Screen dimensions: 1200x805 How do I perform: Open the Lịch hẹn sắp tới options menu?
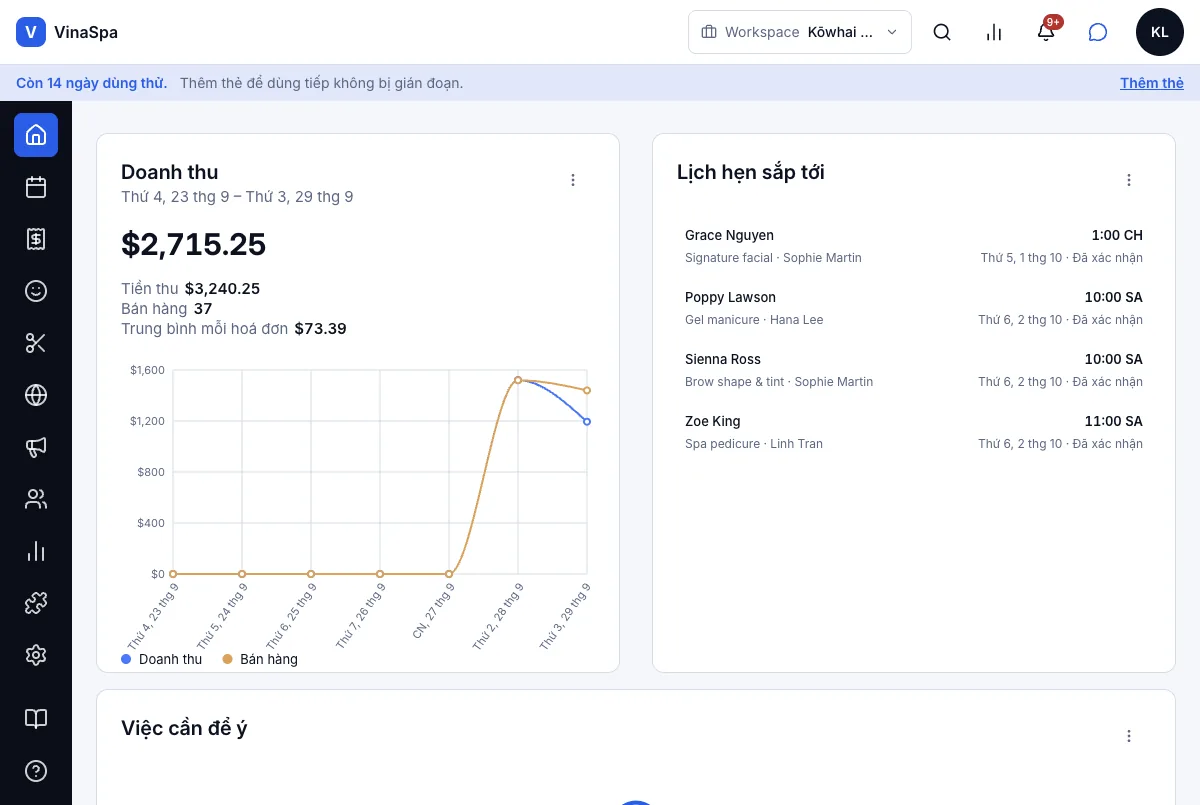[x=1129, y=180]
